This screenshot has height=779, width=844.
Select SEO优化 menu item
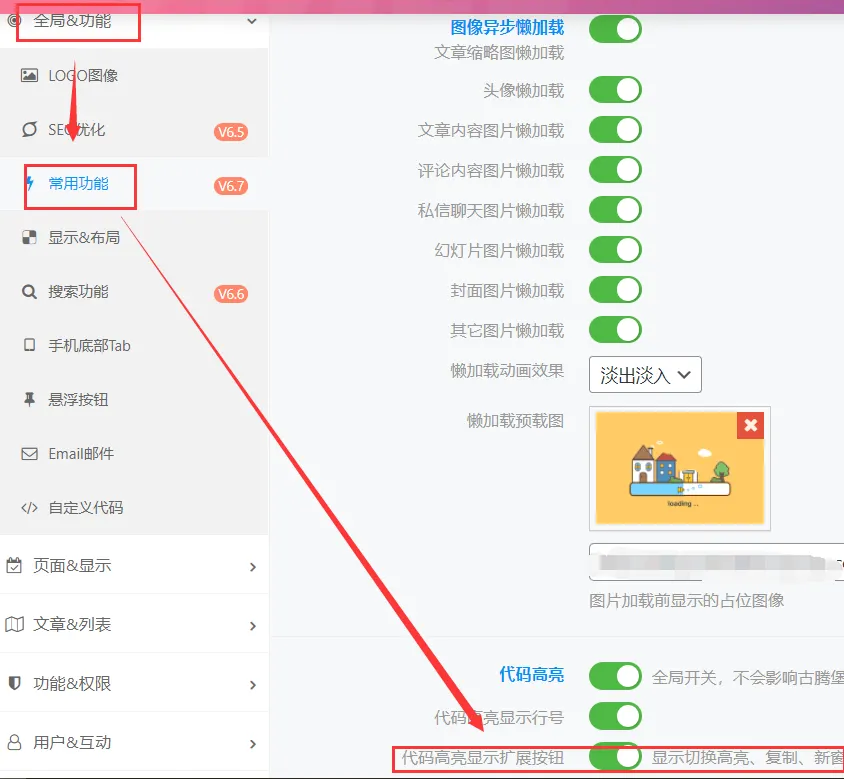134,130
